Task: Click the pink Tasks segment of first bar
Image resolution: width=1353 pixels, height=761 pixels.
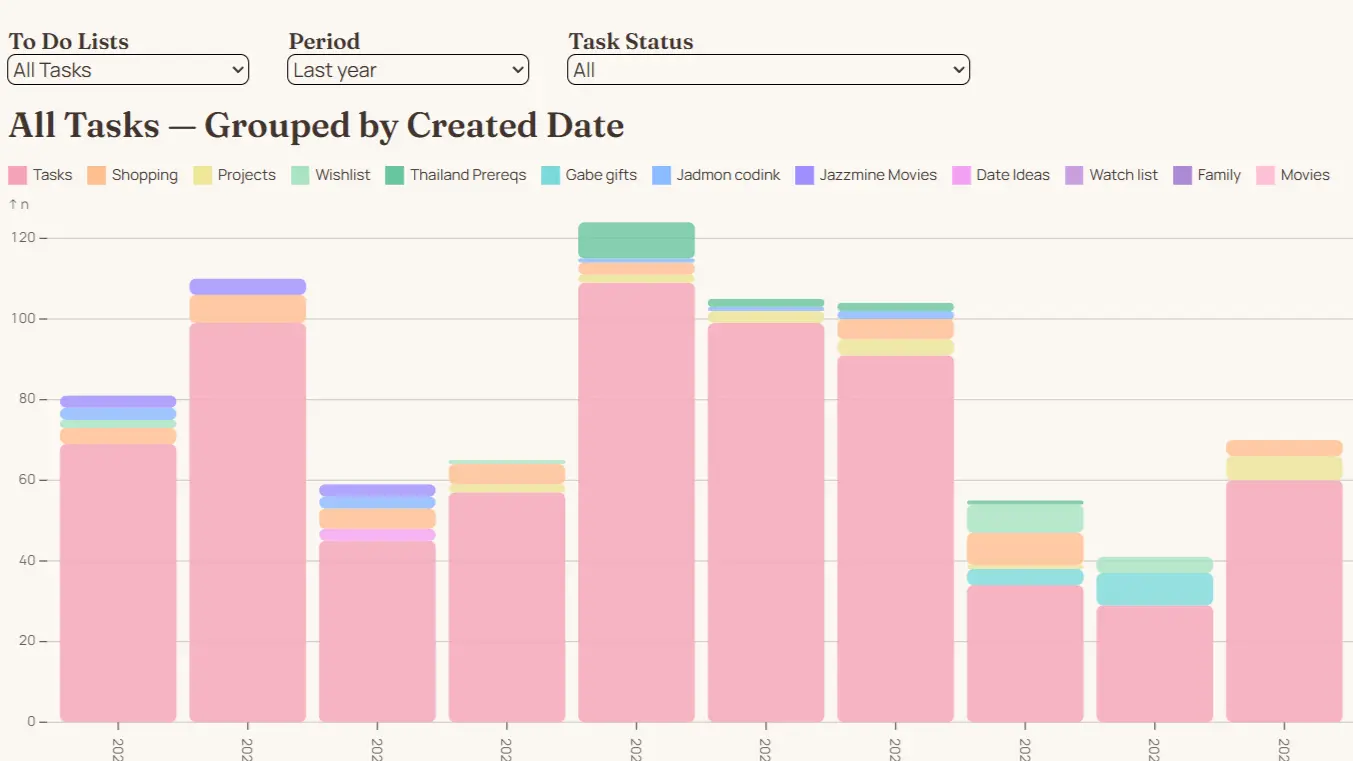Action: [118, 580]
